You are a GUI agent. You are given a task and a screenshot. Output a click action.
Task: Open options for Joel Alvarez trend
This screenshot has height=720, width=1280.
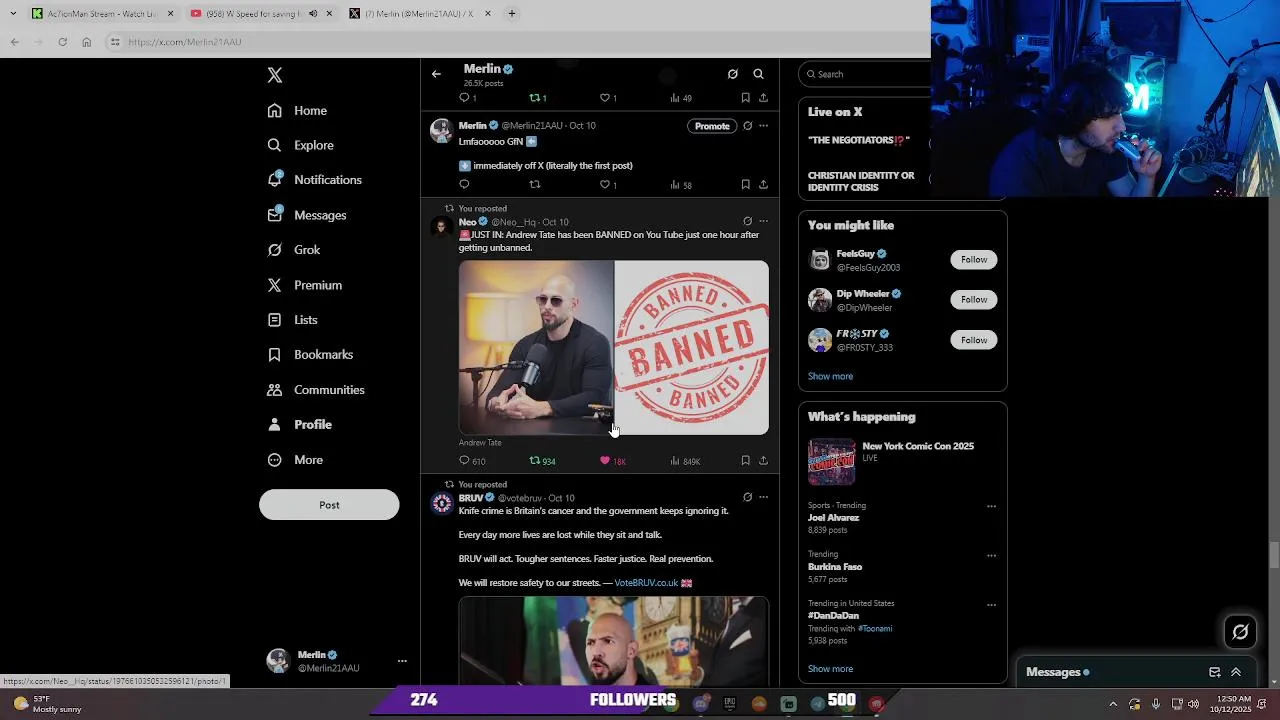991,506
